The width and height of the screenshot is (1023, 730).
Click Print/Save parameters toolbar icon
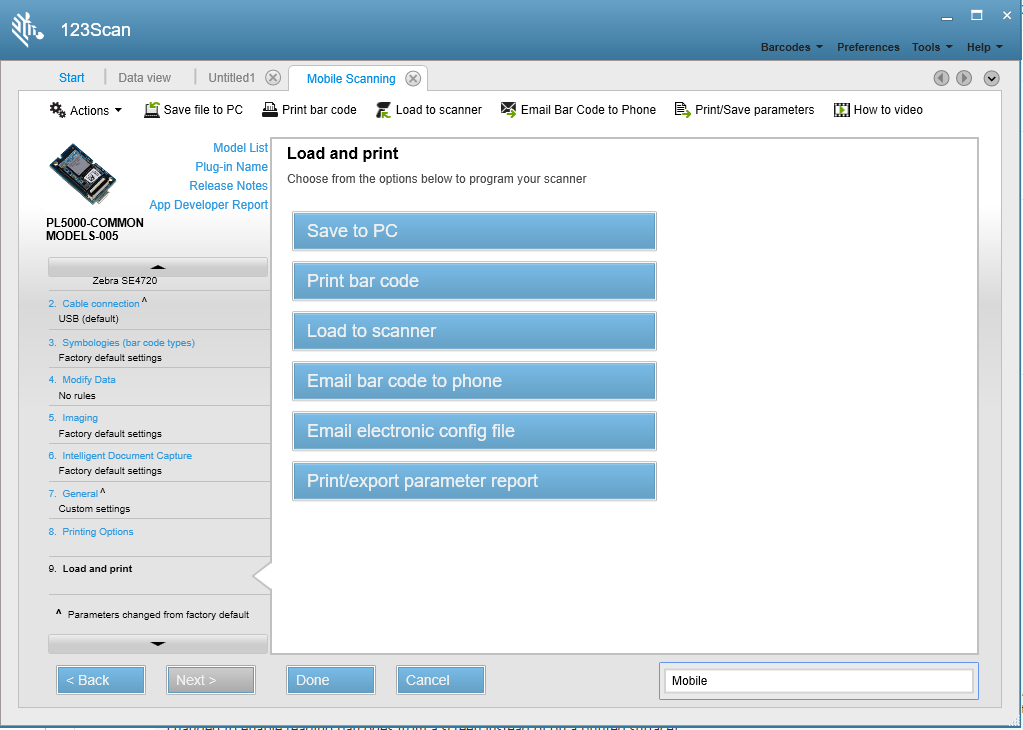[x=682, y=110]
